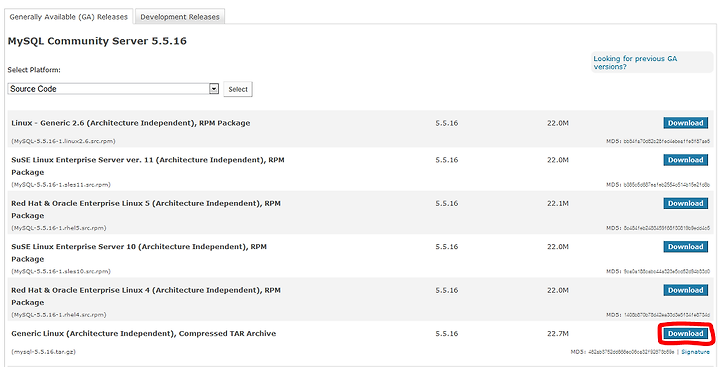Download the Compressed TAR Archive
Screen dimensions: 720x367
tap(685, 333)
